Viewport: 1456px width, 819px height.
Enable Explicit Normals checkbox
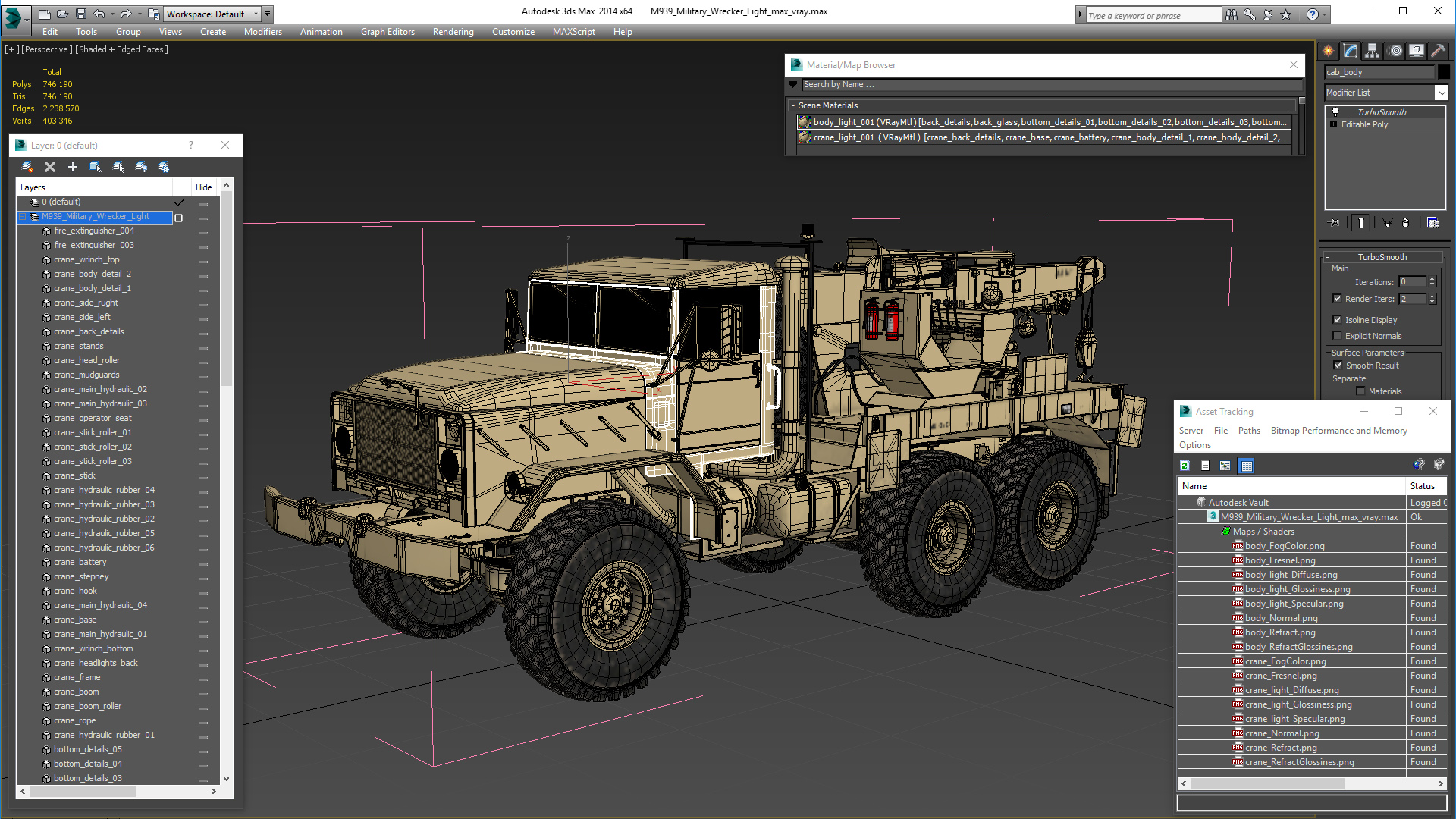tap(1338, 336)
